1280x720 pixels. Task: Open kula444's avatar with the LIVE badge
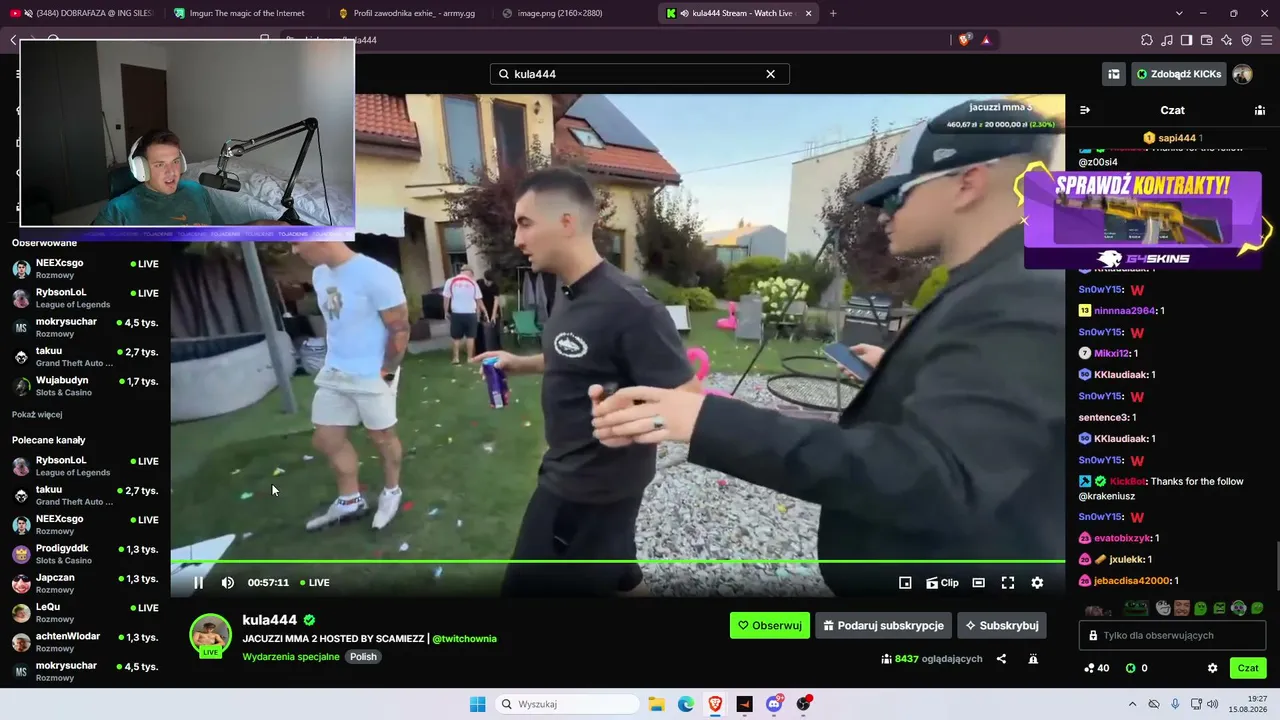click(x=210, y=635)
